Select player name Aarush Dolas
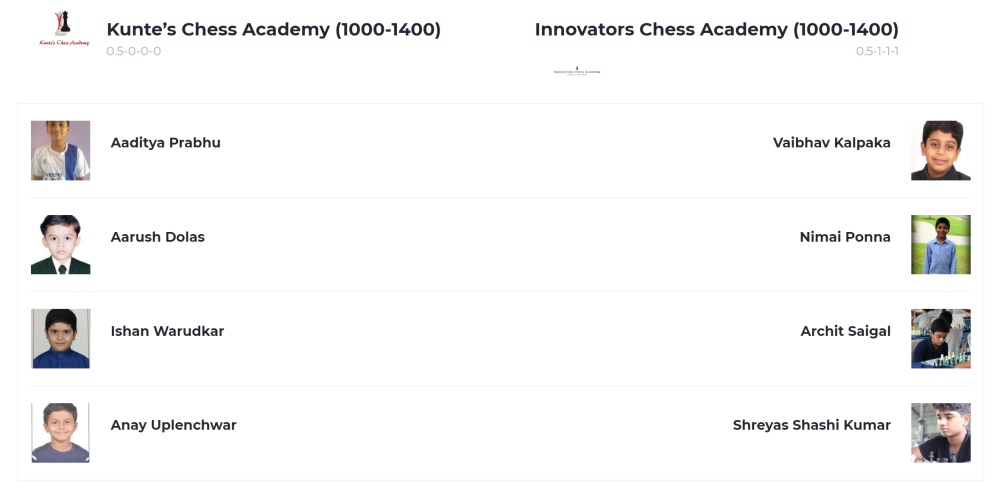 [x=157, y=237]
